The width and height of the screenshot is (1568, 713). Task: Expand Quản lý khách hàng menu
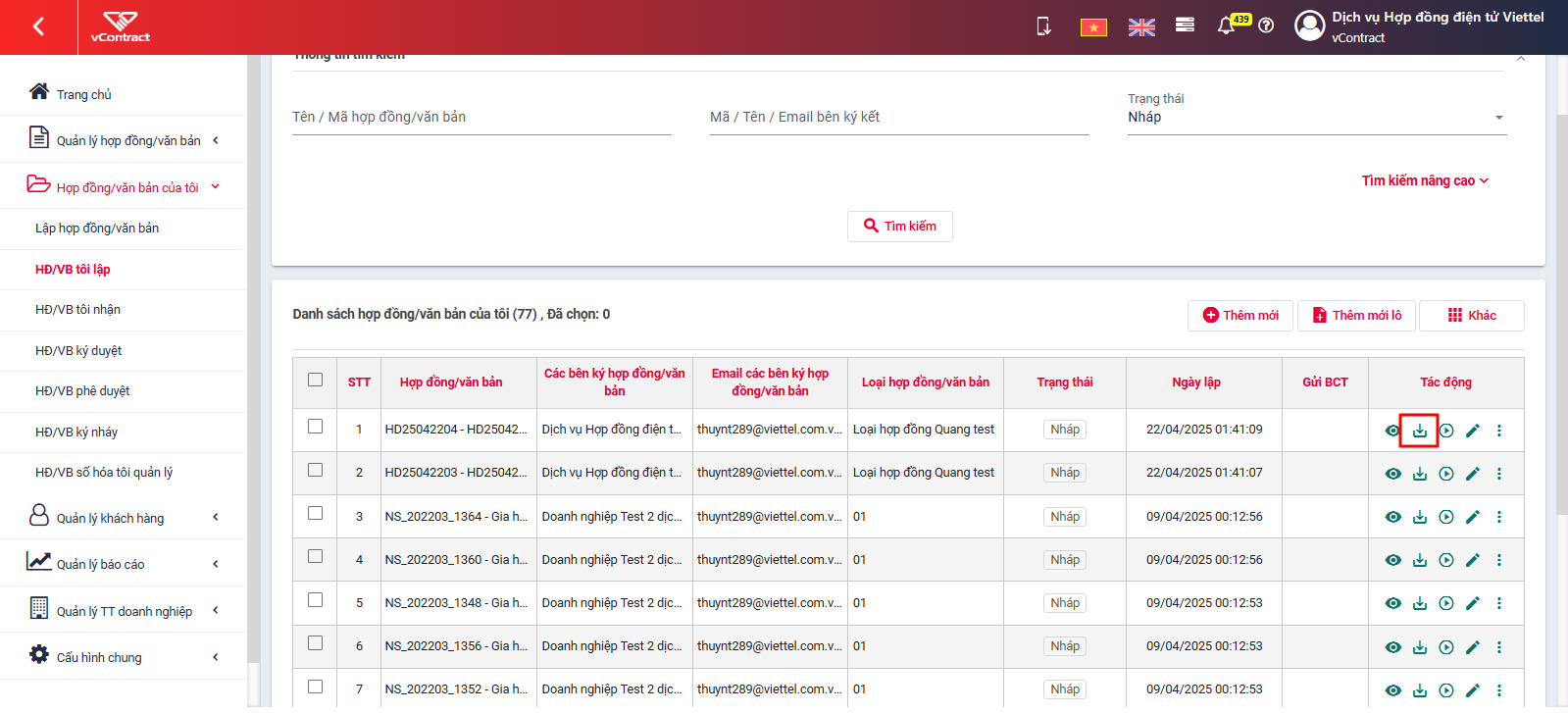[124, 517]
